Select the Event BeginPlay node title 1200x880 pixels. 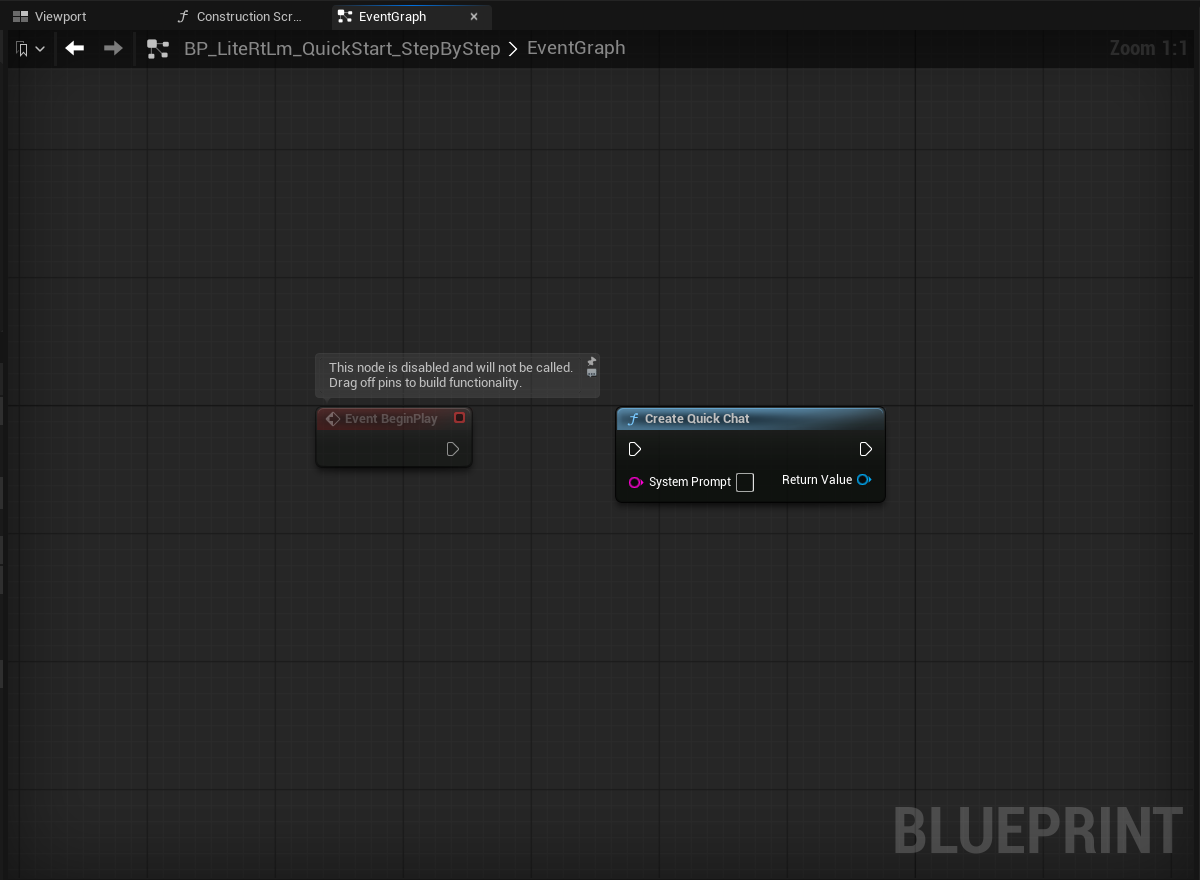pyautogui.click(x=391, y=419)
